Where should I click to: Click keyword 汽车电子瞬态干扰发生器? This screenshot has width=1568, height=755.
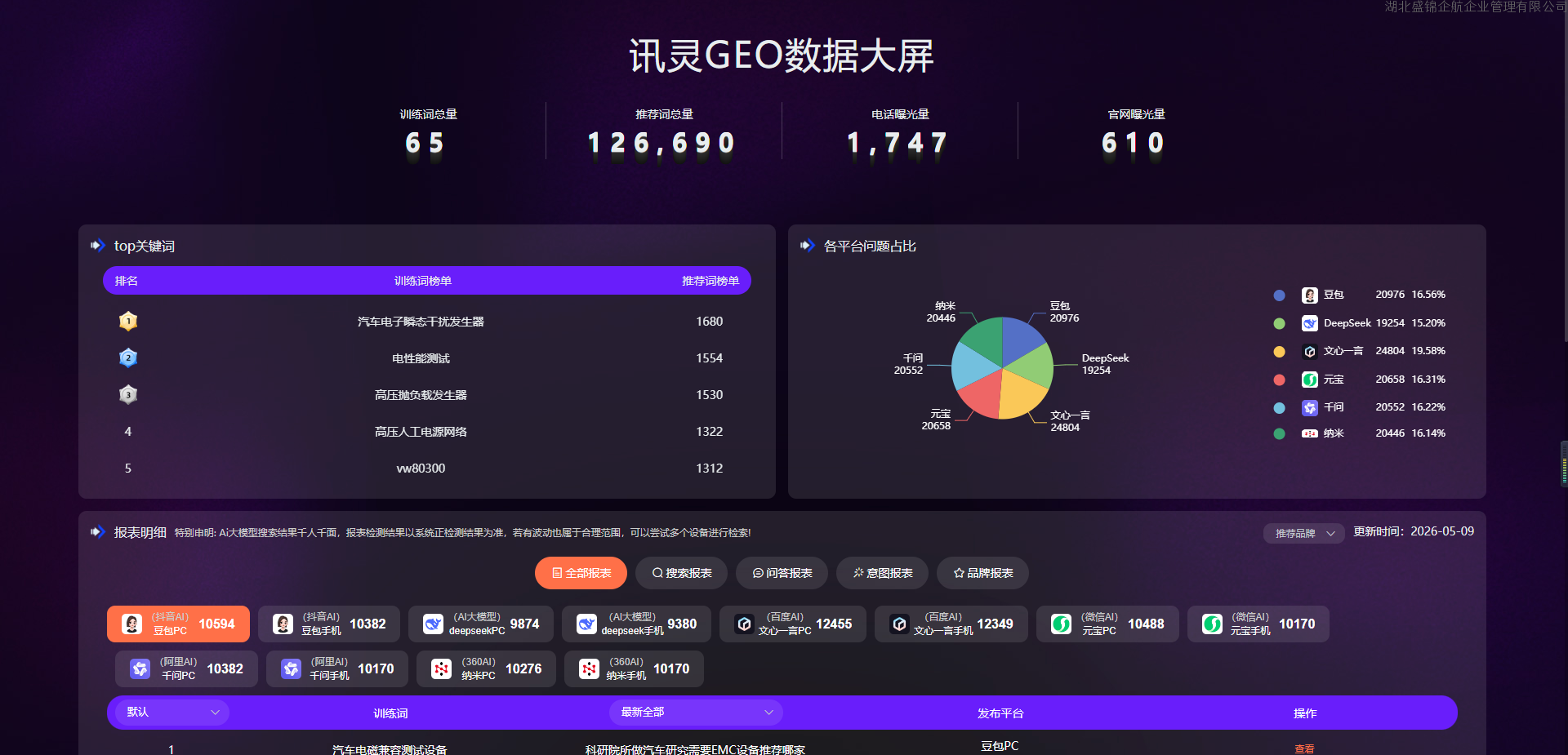421,322
